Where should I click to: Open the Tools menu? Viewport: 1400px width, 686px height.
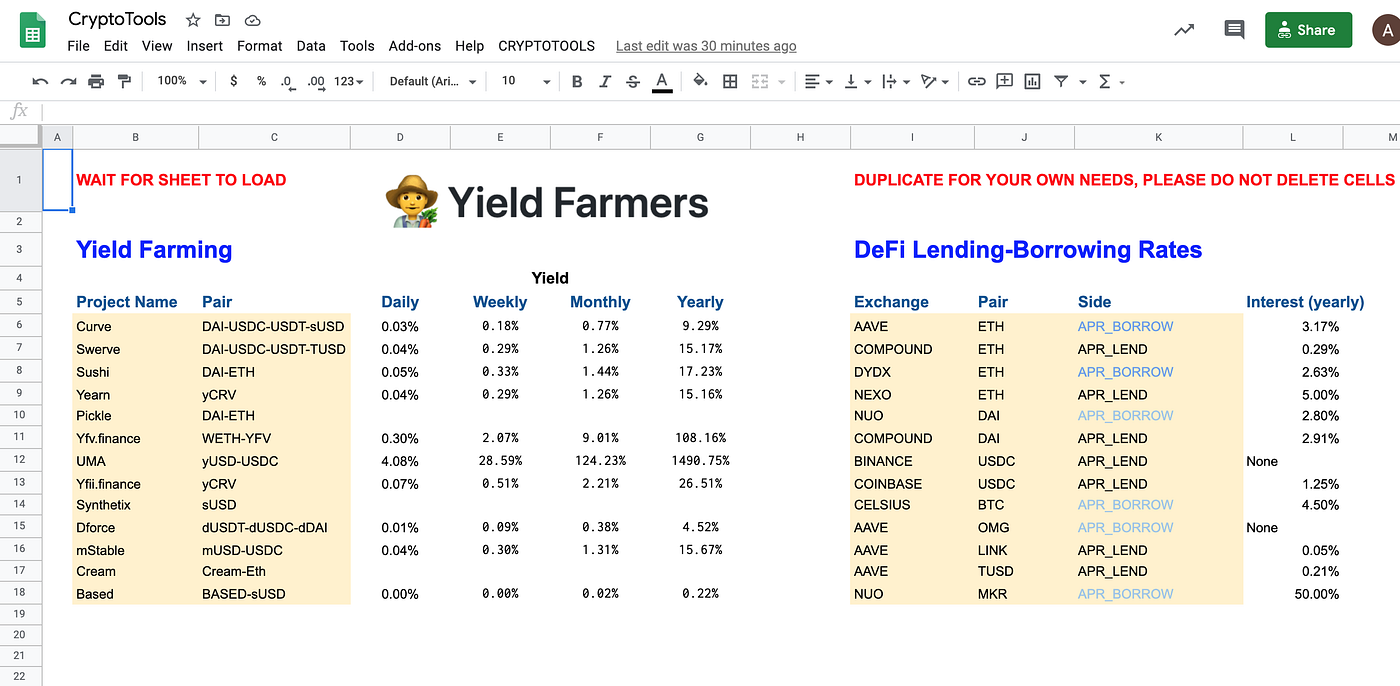tap(357, 46)
